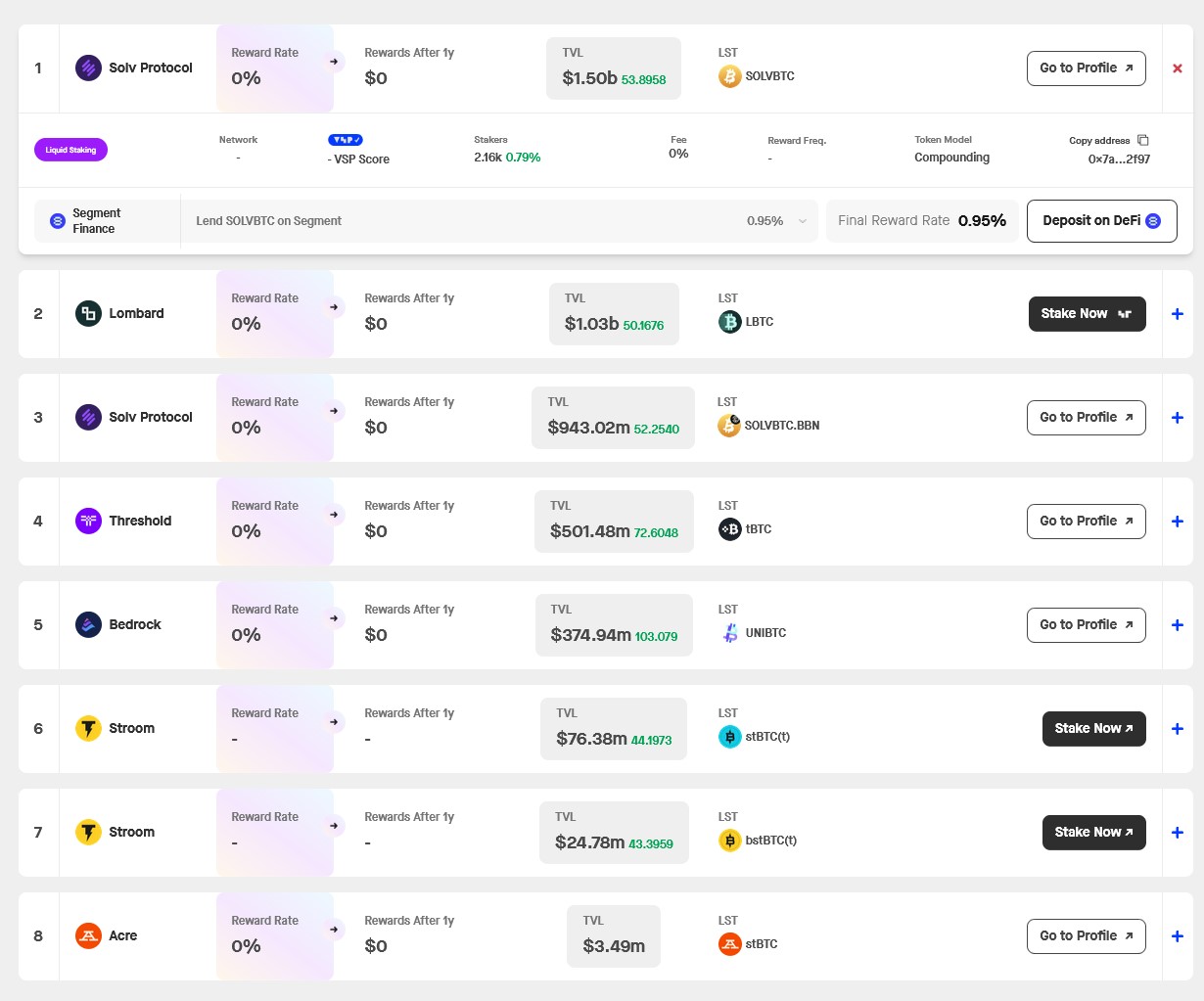Viewport: 1204px width, 1001px height.
Task: Expand the Acre row details
Action: coord(1177,936)
